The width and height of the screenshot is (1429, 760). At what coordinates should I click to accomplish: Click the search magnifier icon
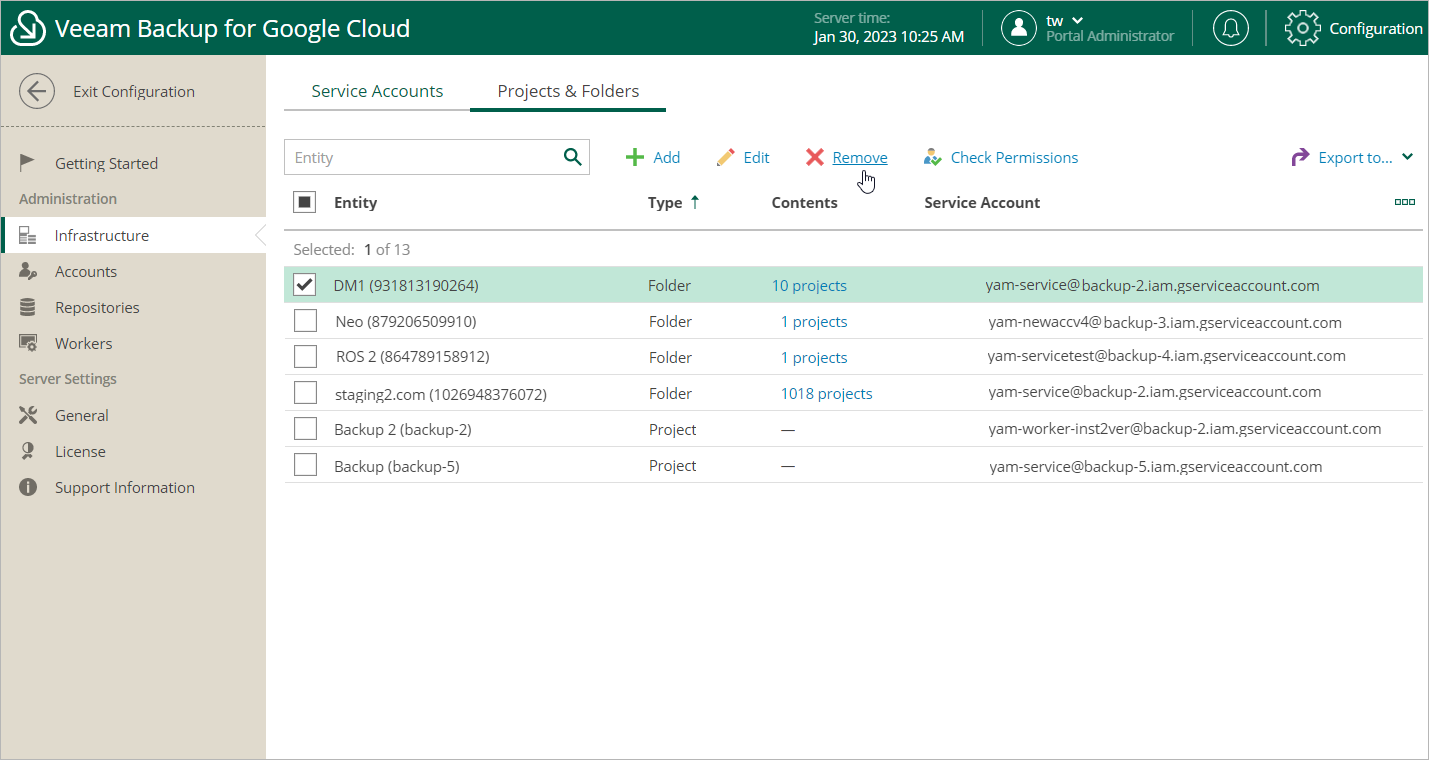click(572, 157)
